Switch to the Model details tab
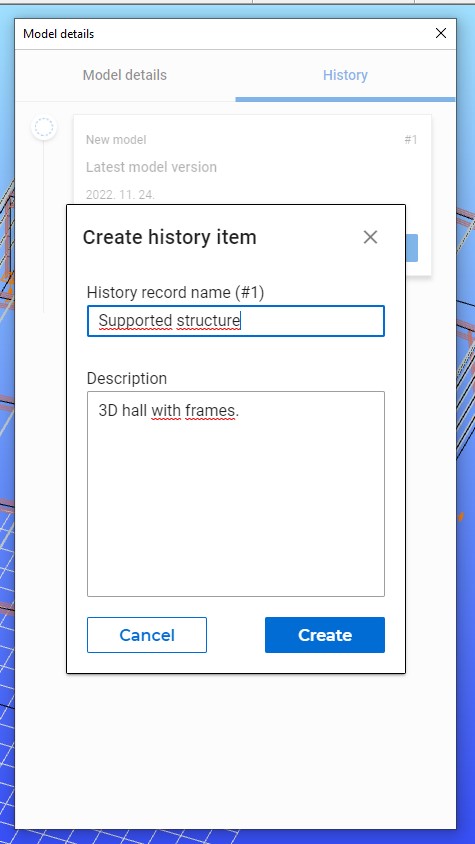475x844 pixels. [x=125, y=75]
